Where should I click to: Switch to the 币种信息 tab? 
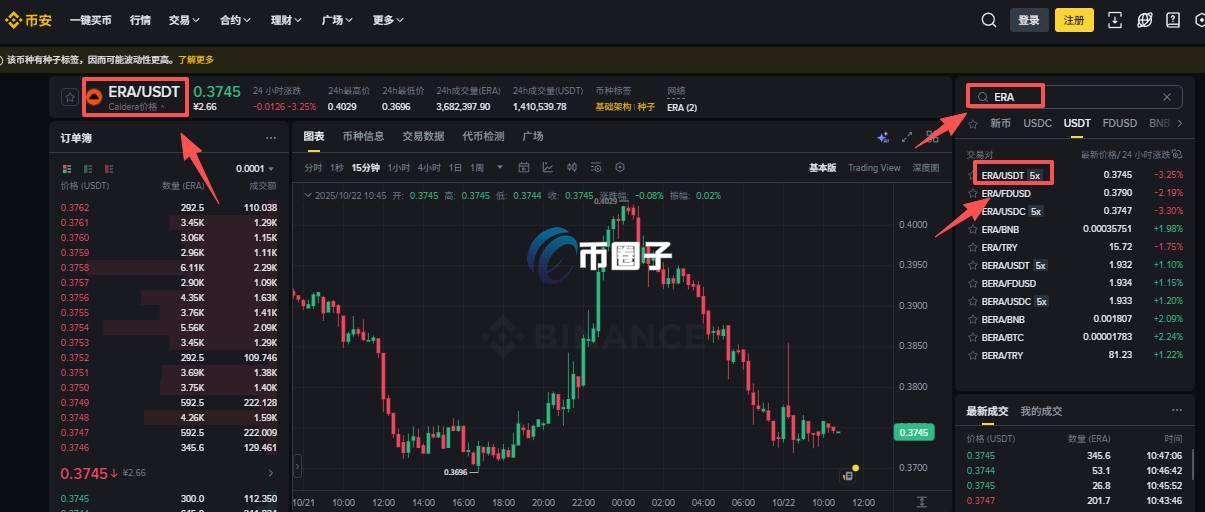click(363, 136)
